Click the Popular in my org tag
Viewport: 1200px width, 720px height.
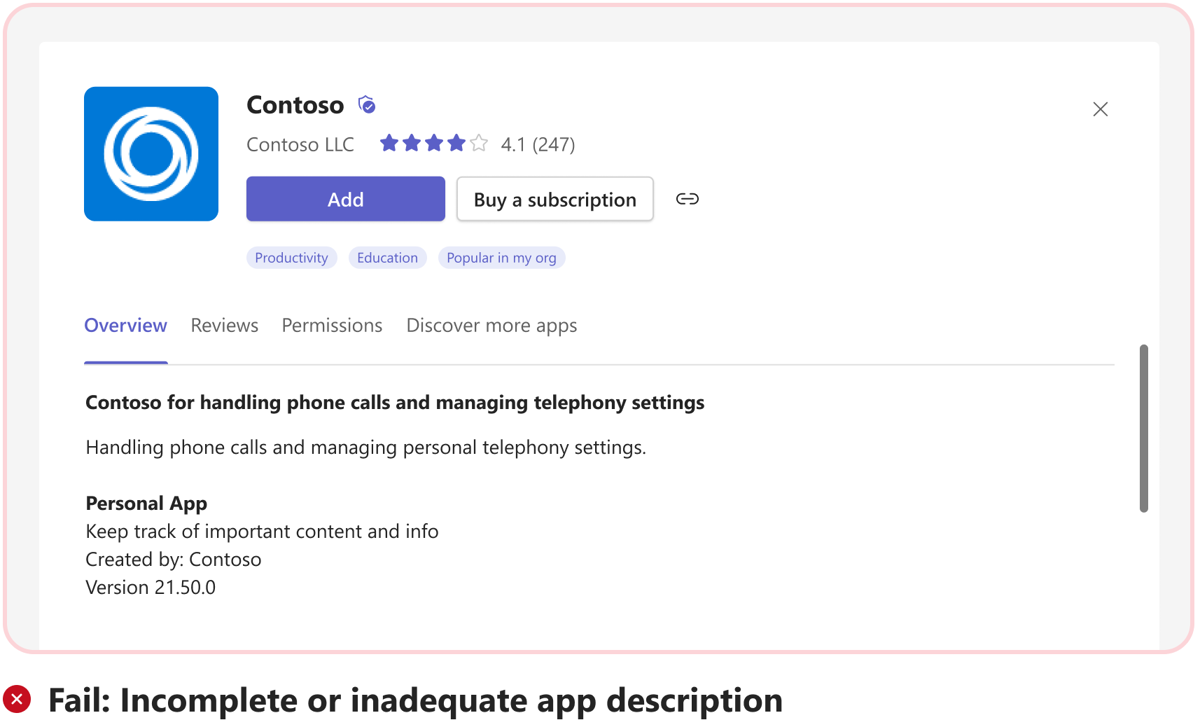pos(501,258)
